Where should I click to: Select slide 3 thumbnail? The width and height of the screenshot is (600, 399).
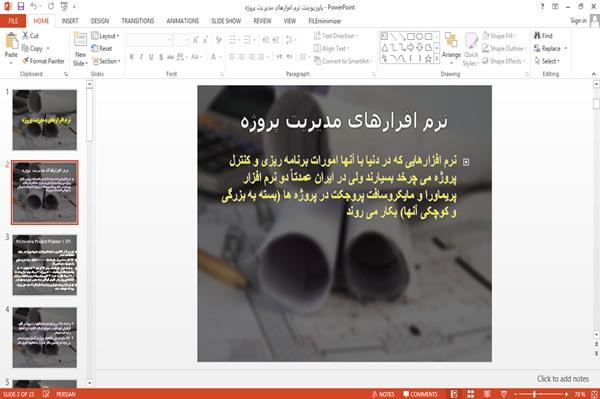(45, 265)
